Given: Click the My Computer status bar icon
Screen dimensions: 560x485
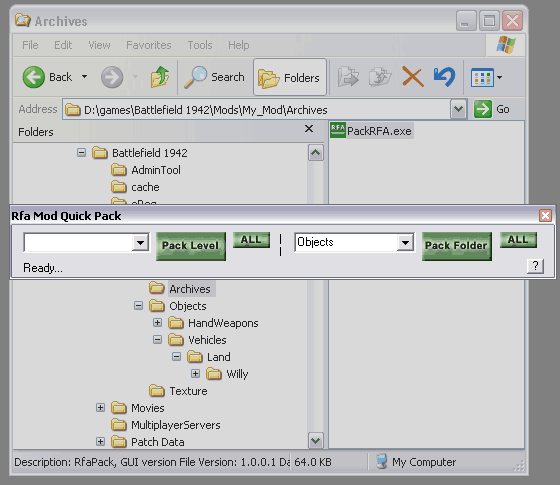Looking at the screenshot, I should [x=382, y=461].
